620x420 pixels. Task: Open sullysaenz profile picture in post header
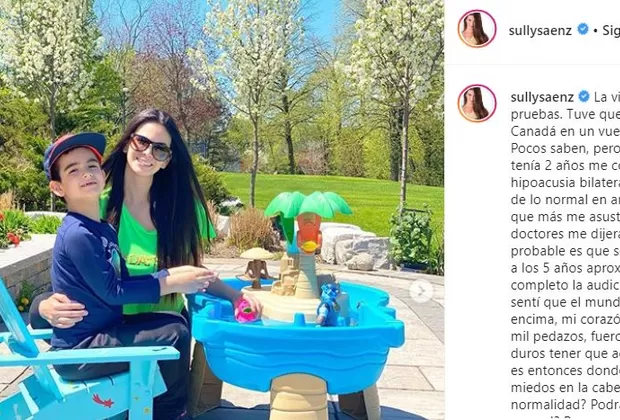477,29
